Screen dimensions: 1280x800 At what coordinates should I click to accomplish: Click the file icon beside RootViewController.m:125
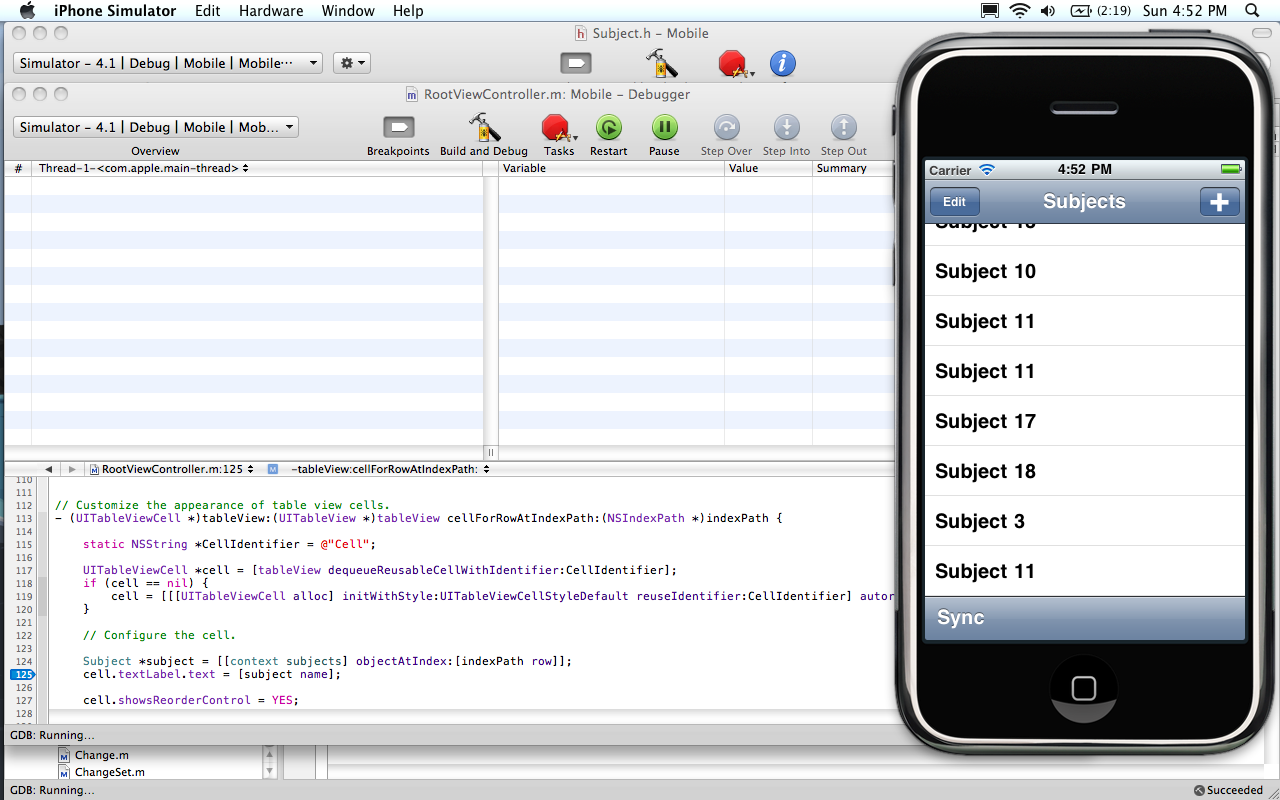point(94,469)
